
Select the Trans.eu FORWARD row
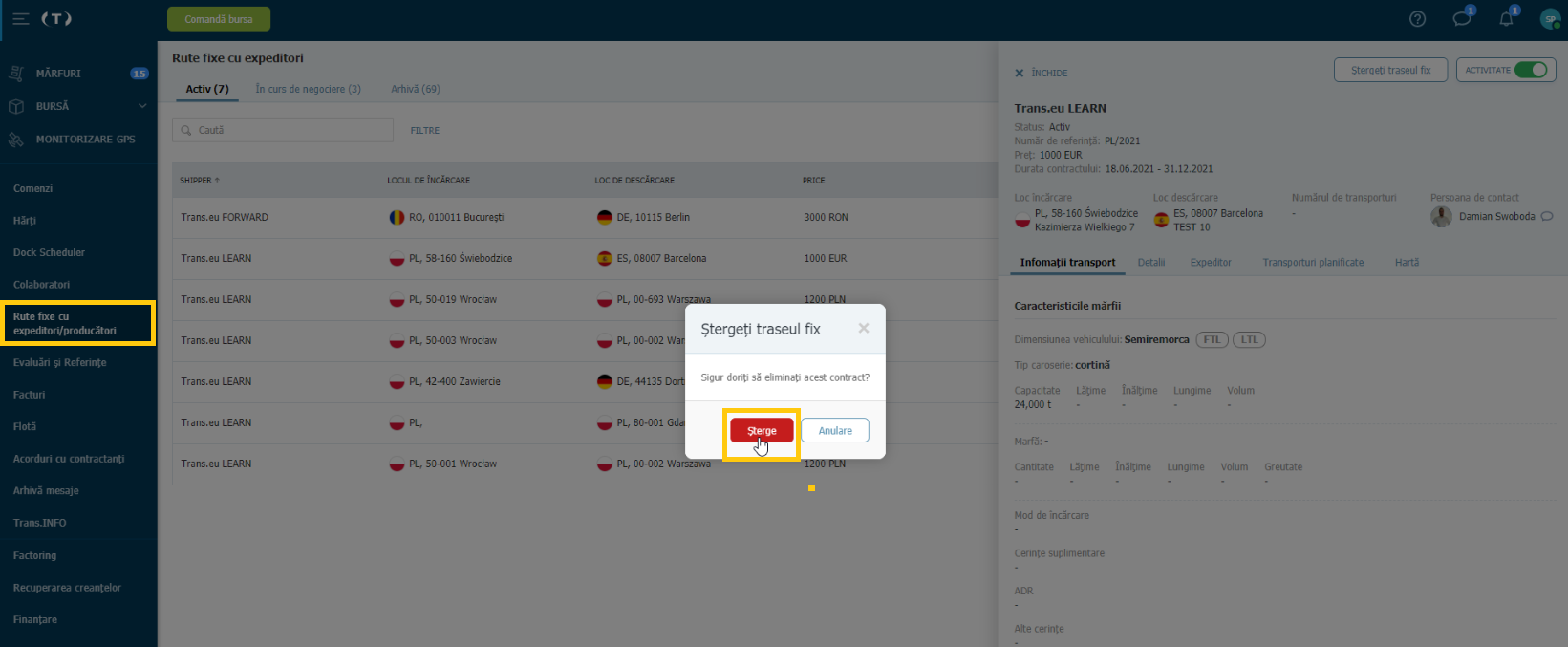585,217
